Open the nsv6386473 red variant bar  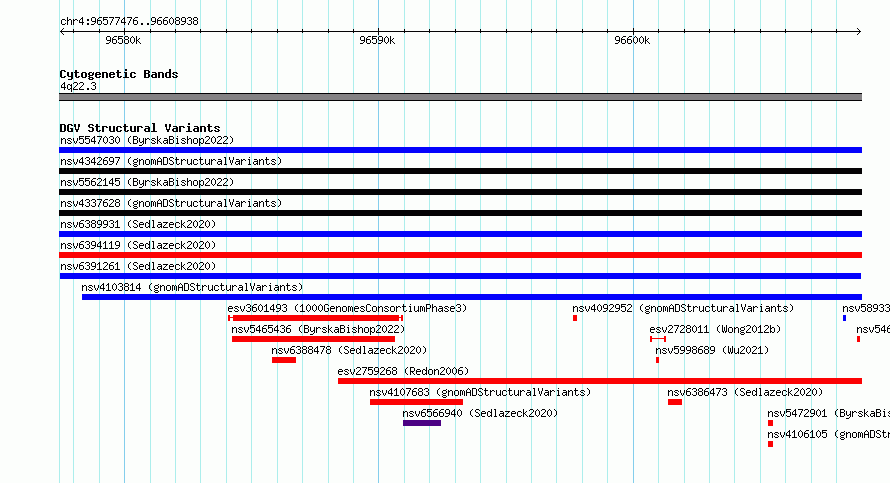675,402
